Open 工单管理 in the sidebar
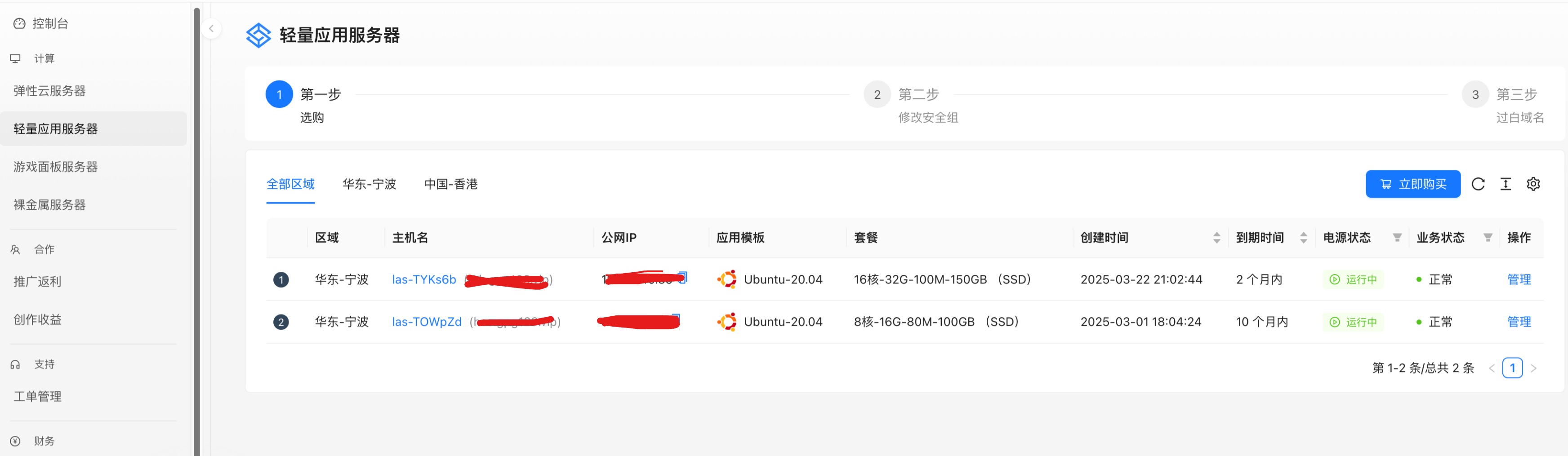 [x=38, y=396]
